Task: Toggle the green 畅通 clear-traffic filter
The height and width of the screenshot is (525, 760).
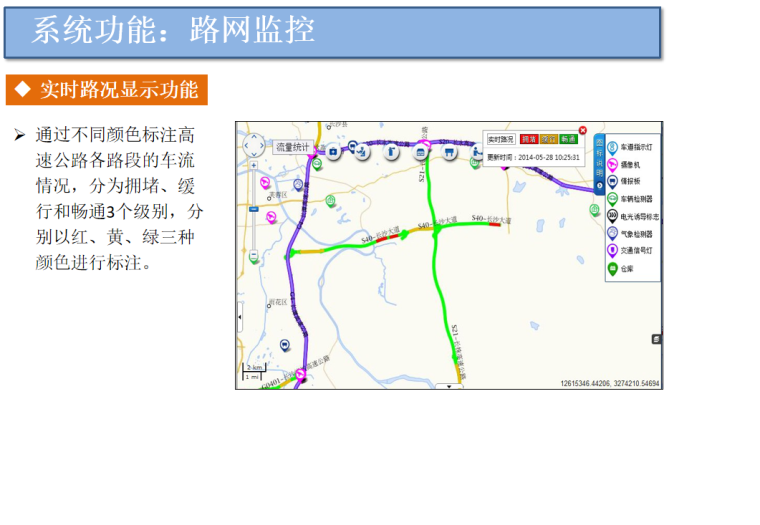Action: [x=567, y=140]
